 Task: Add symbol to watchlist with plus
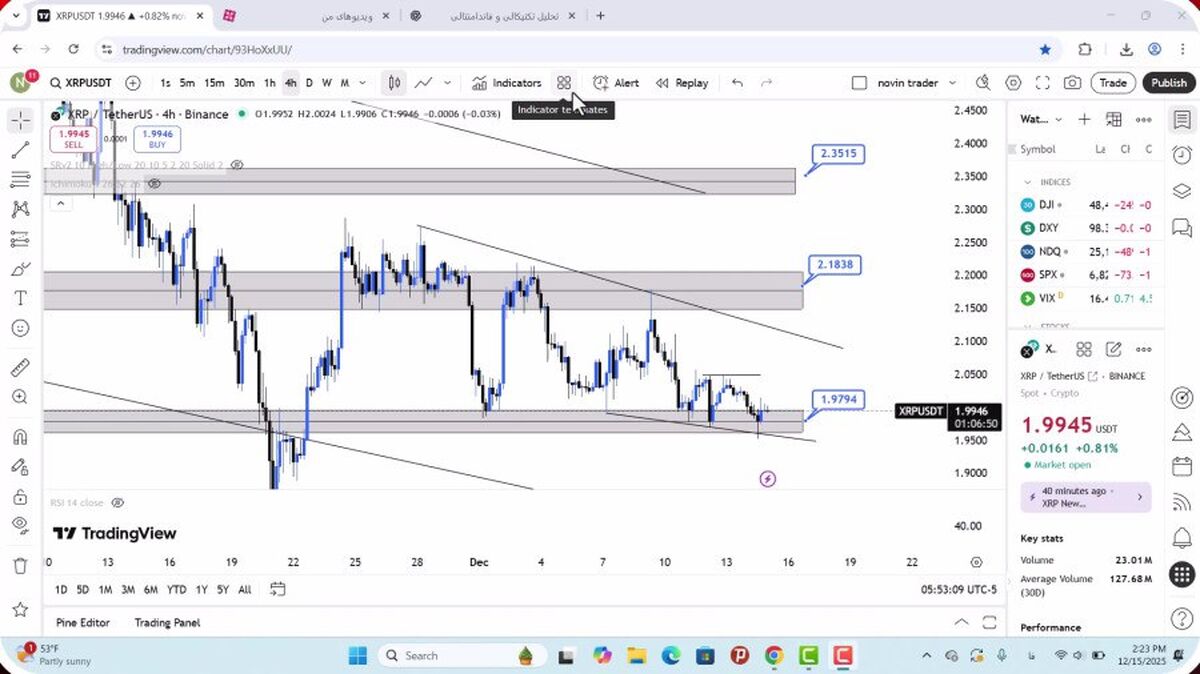(x=1084, y=119)
